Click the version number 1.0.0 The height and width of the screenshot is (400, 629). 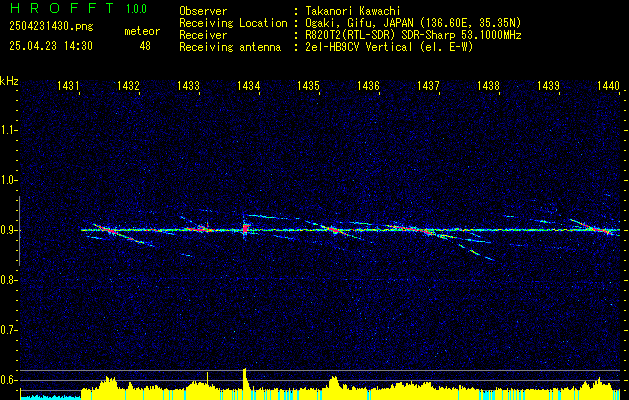click(136, 8)
